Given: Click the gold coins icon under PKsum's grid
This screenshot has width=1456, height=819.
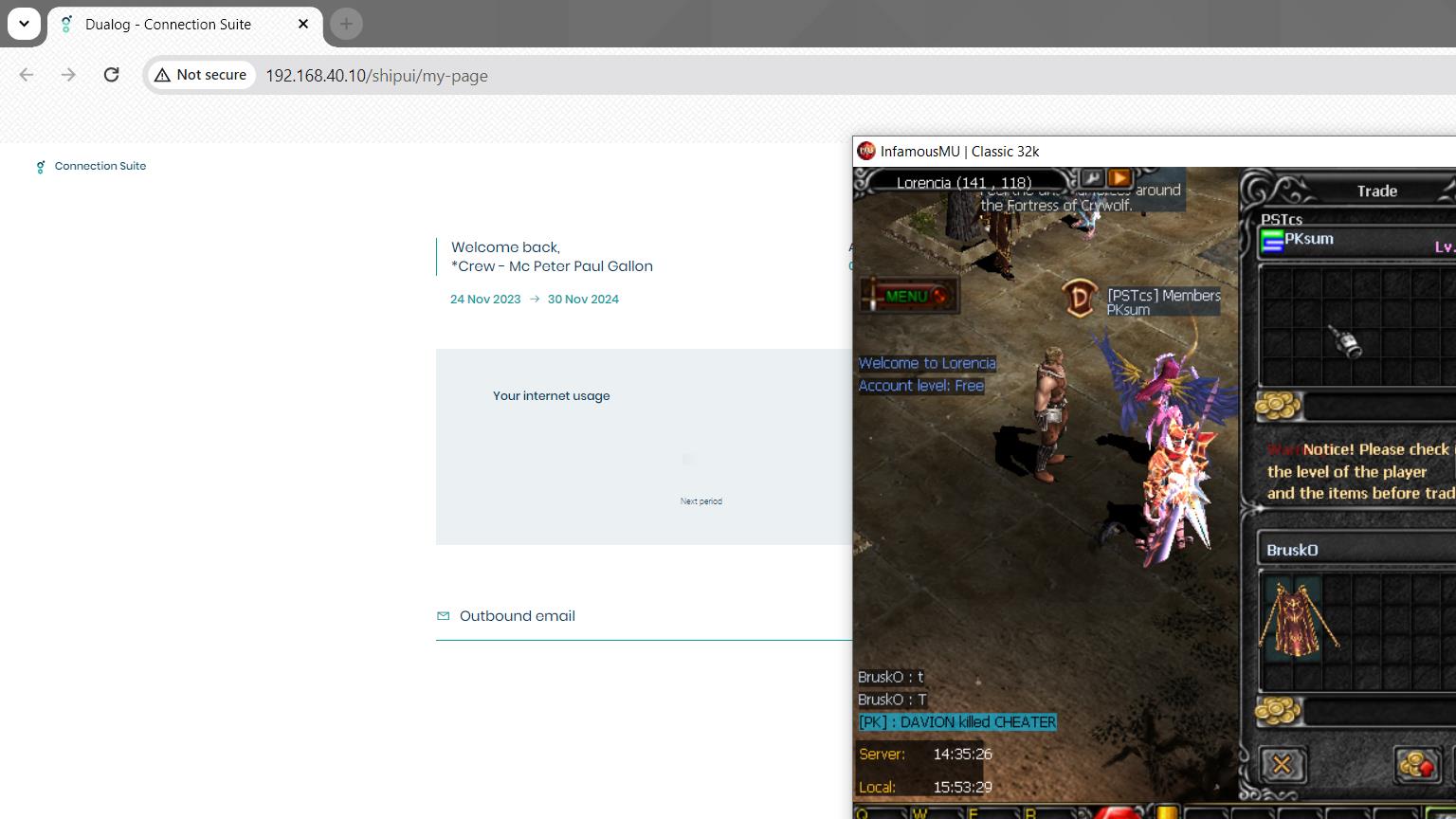Looking at the screenshot, I should coord(1278,407).
